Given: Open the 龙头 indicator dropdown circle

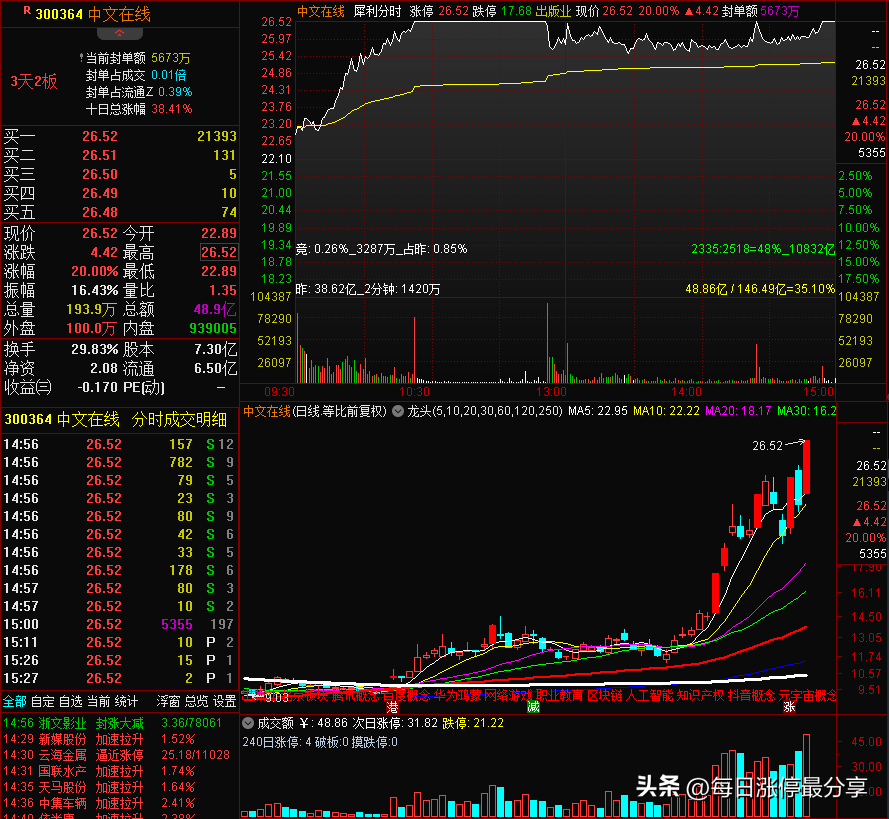Looking at the screenshot, I should (398, 411).
